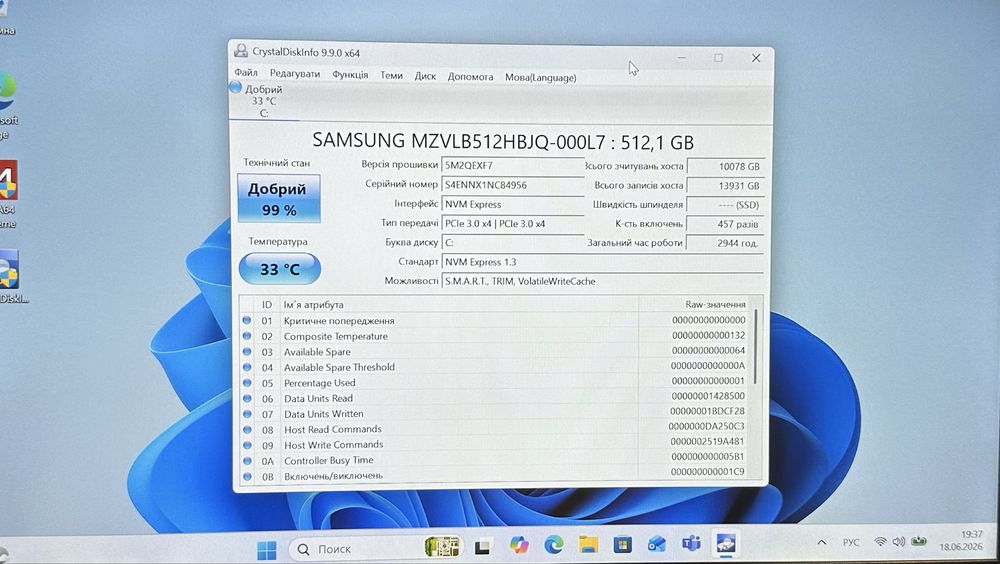Image resolution: width=1000 pixels, height=564 pixels.
Task: Click the blue status dot for attribute 05
Action: click(x=247, y=383)
